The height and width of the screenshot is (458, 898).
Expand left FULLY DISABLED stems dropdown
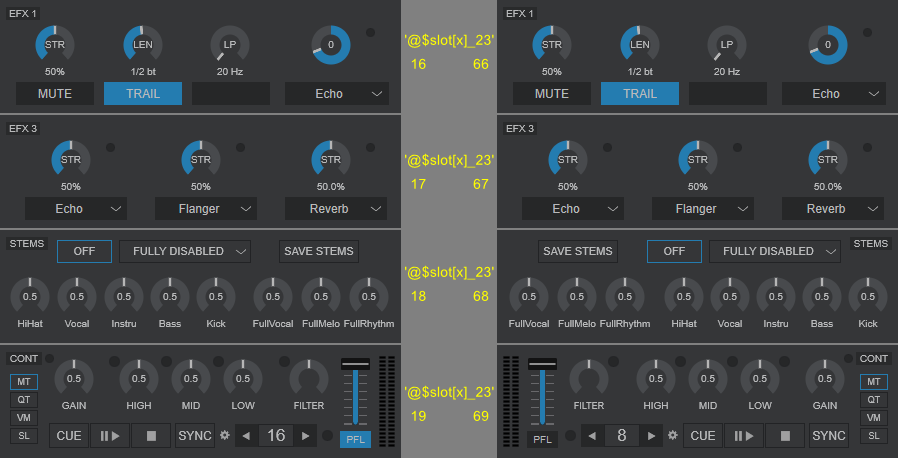[x=185, y=251]
